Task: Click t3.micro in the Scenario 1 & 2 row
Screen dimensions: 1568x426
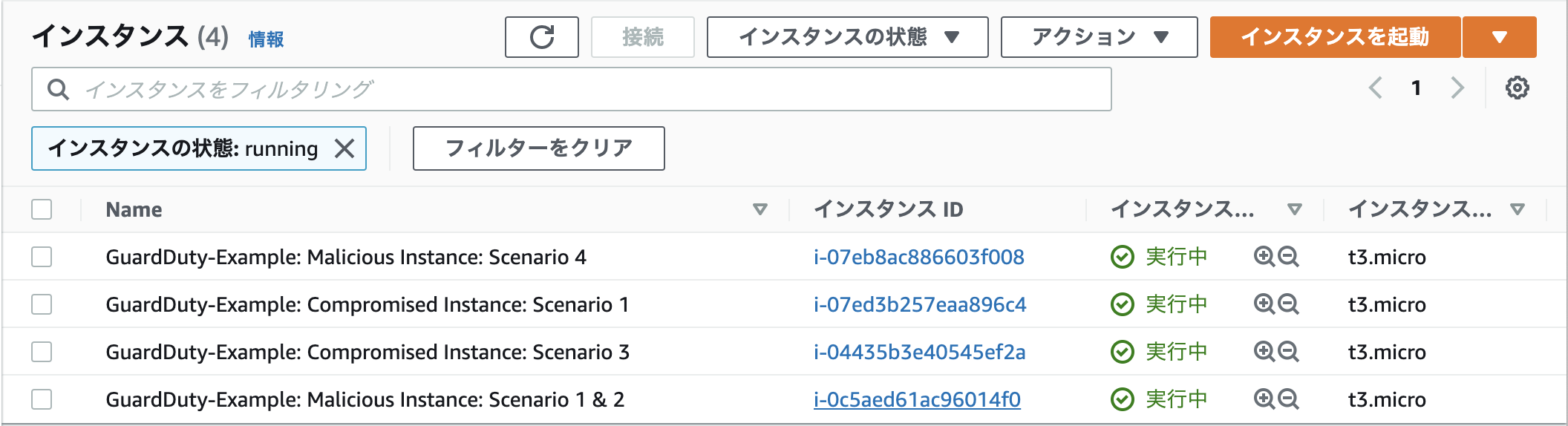Action: pos(1387,399)
